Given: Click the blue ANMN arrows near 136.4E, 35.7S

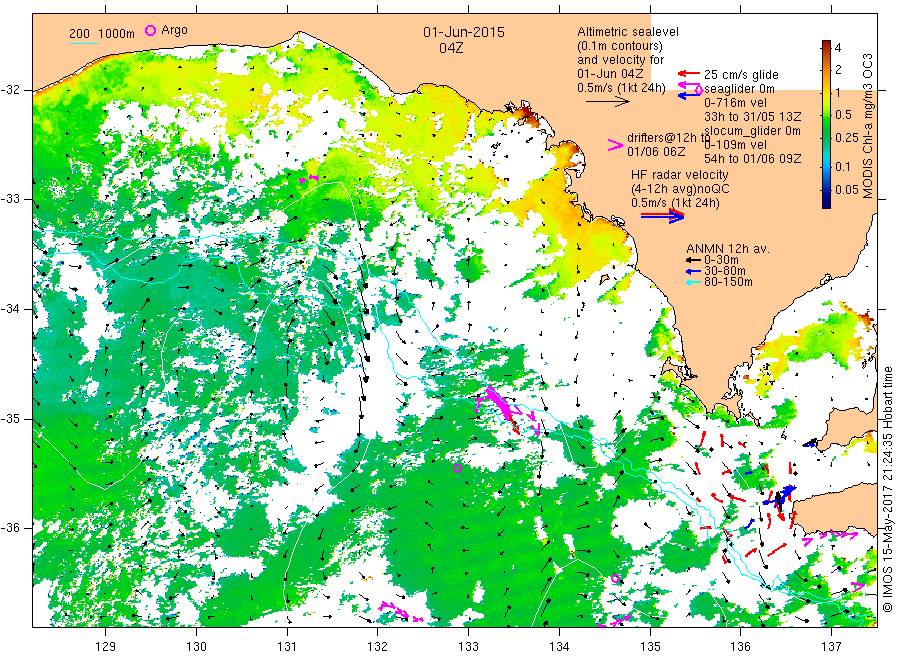Looking at the screenshot, I should point(779,496).
